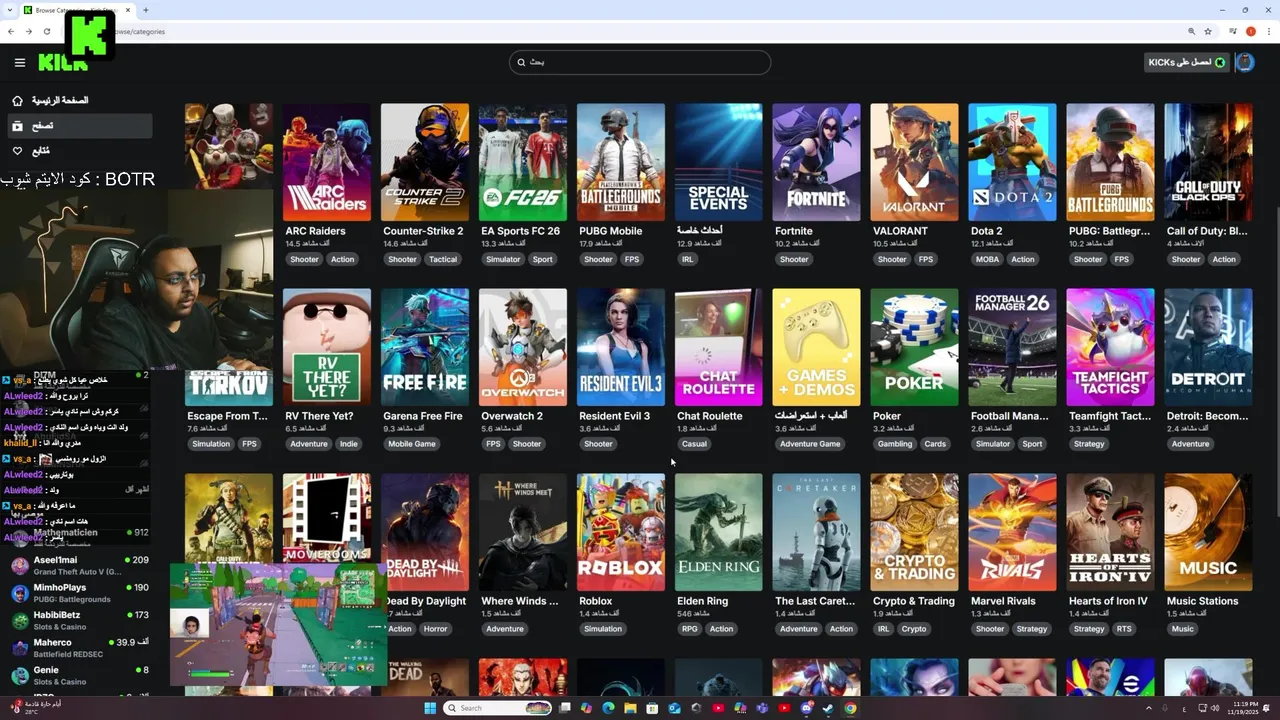1280x720 pixels.
Task: Click the Get KICKs button
Action: (x=1187, y=62)
